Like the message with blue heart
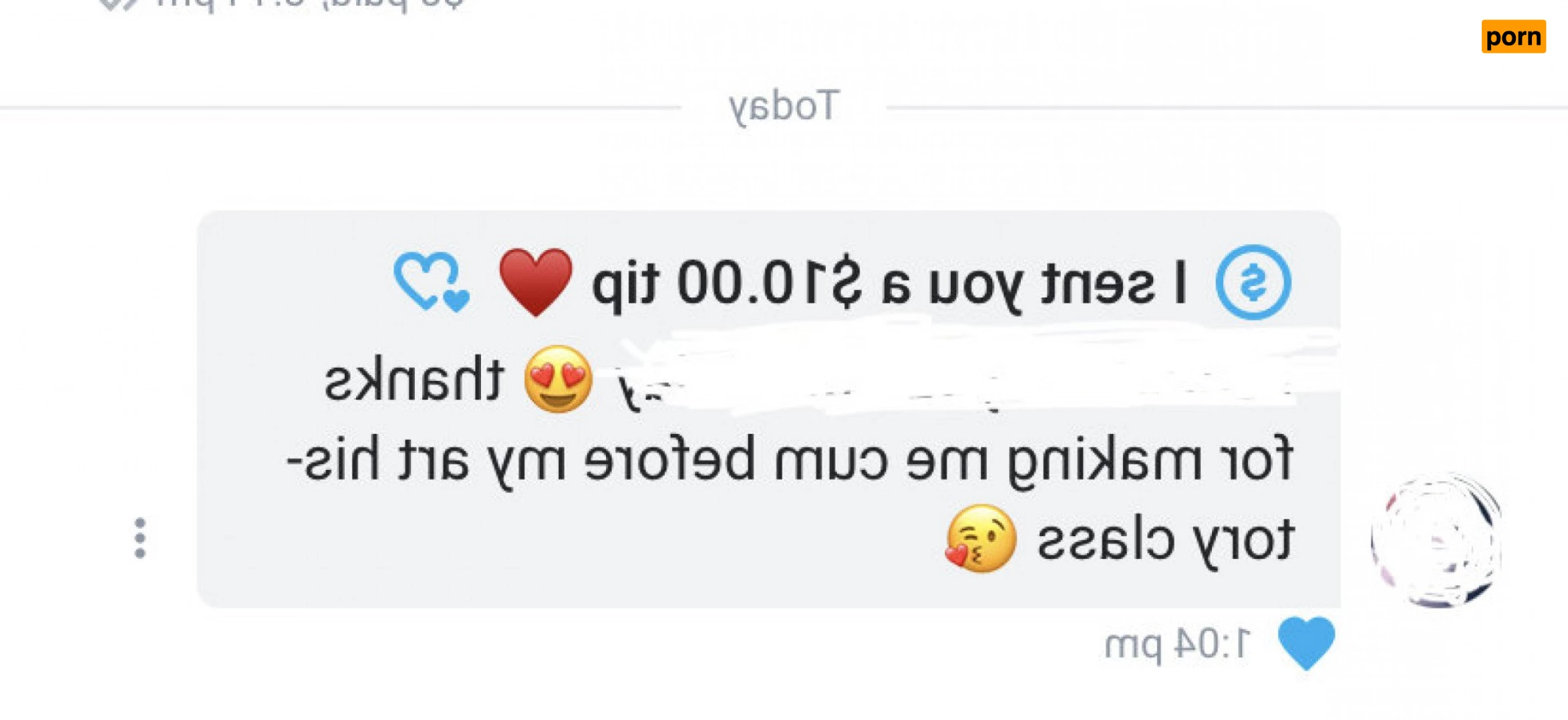This screenshot has height=720, width=1568. (x=1306, y=643)
